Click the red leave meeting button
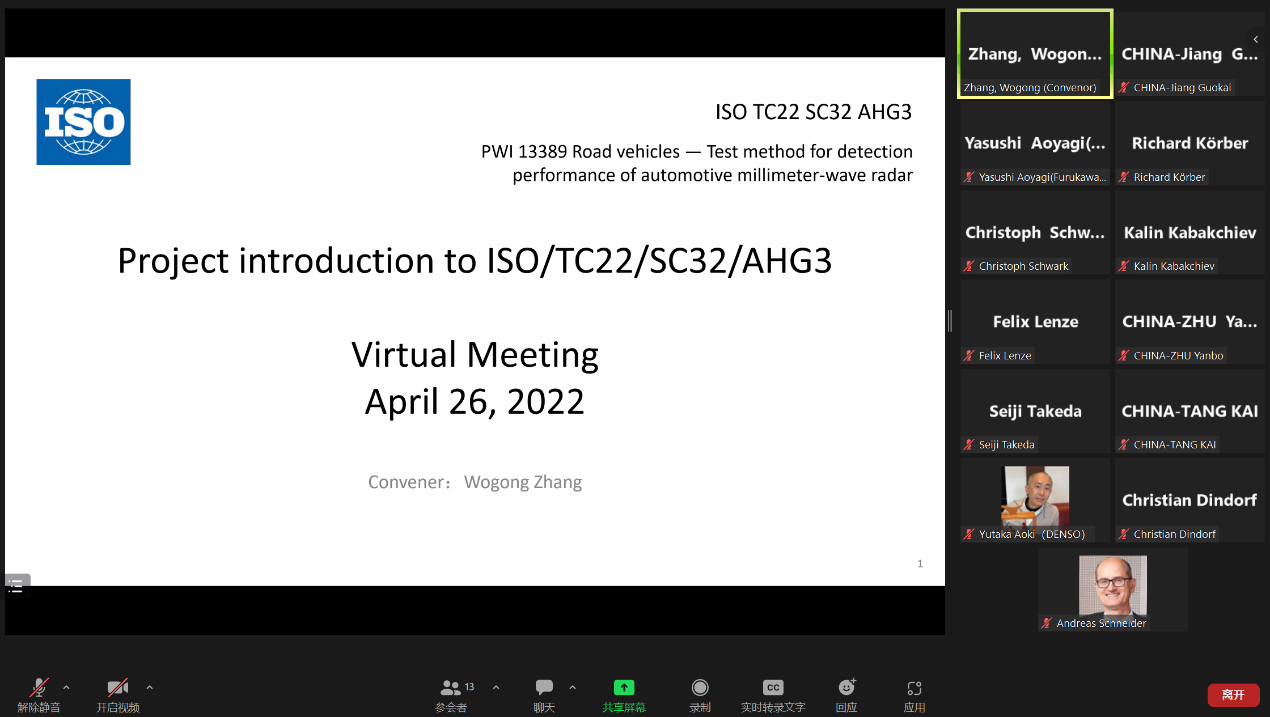The width and height of the screenshot is (1270, 717). (1232, 695)
